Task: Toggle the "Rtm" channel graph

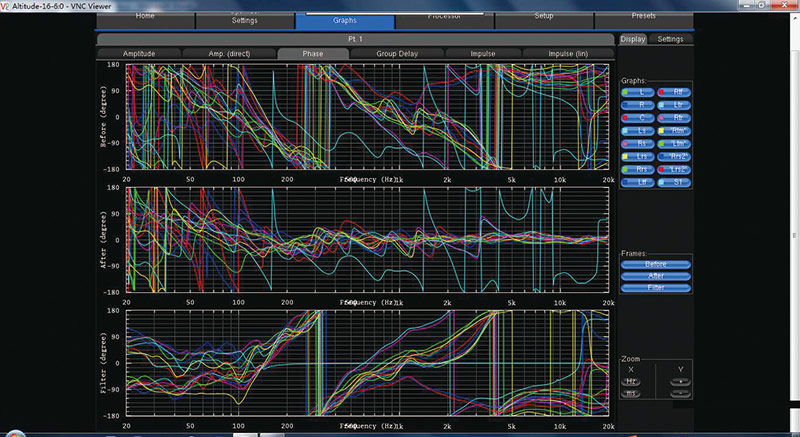Action: click(x=674, y=131)
